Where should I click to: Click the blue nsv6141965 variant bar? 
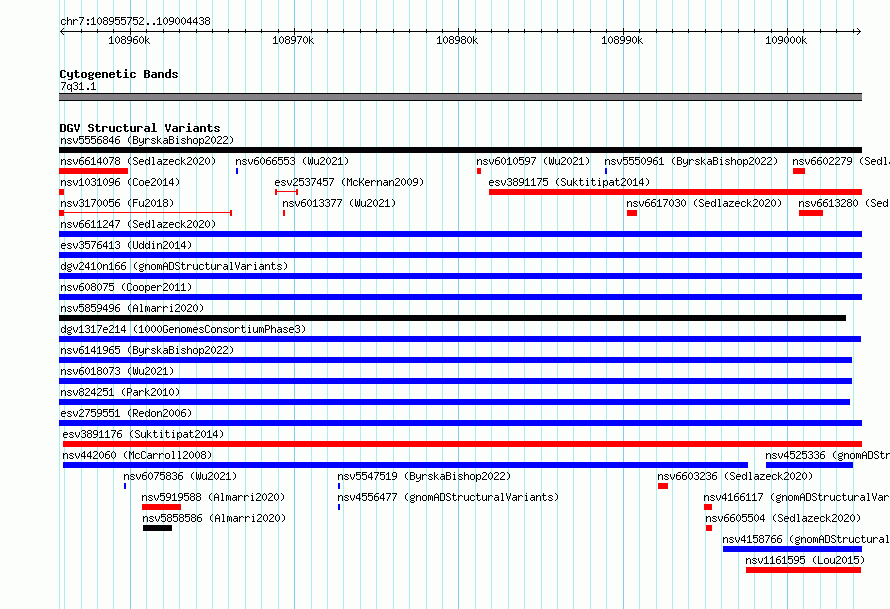(455, 360)
